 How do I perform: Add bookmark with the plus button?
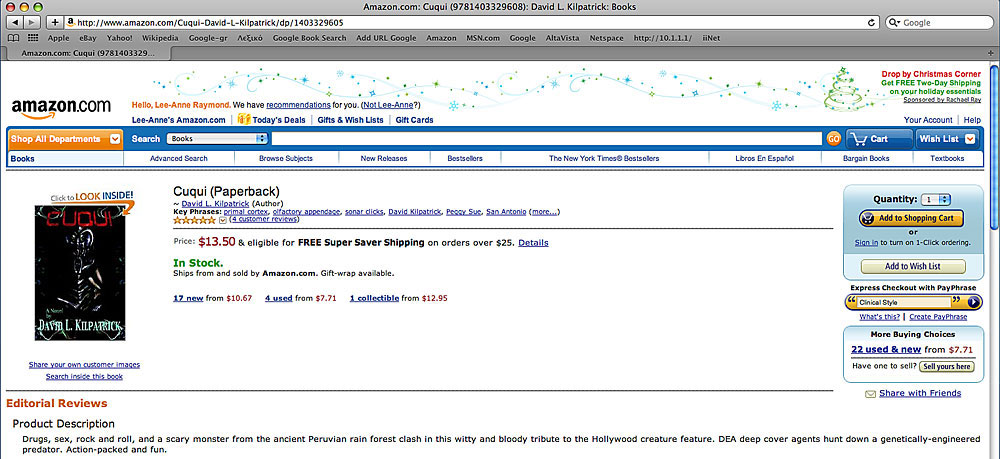55,22
